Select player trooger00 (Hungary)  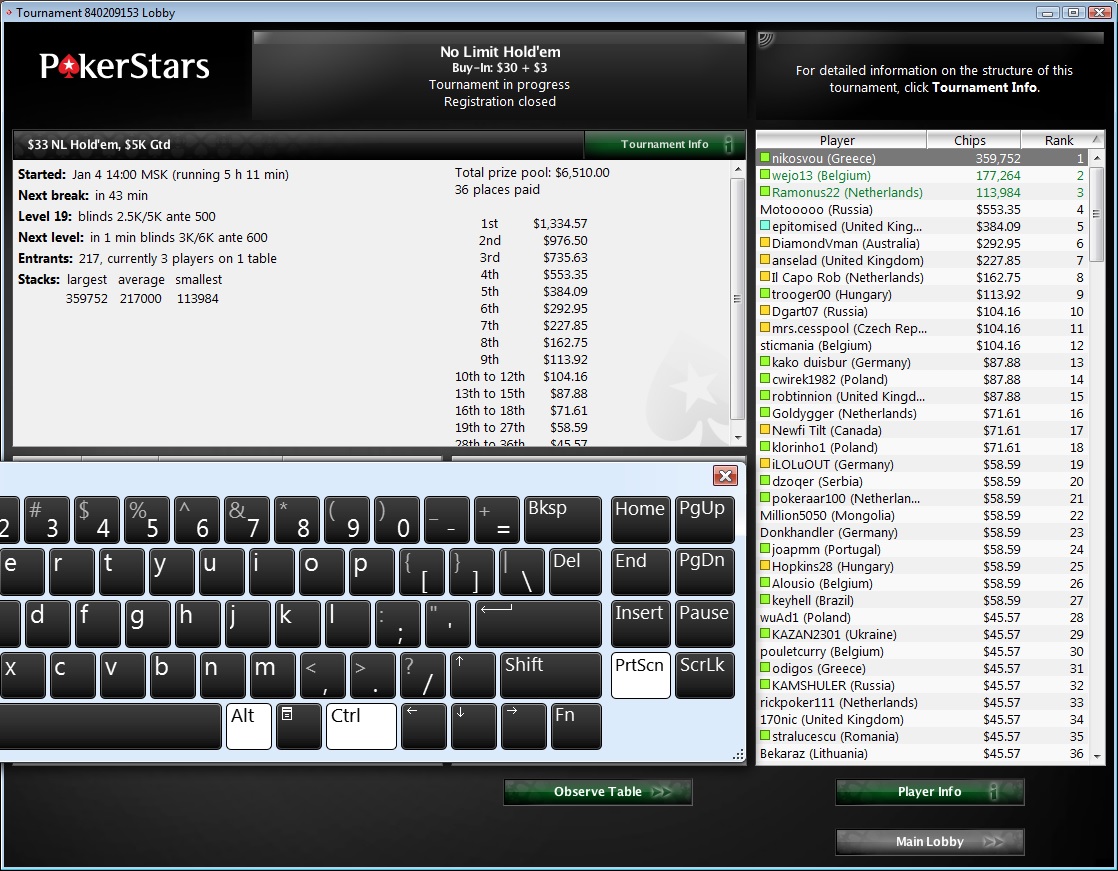click(923, 294)
